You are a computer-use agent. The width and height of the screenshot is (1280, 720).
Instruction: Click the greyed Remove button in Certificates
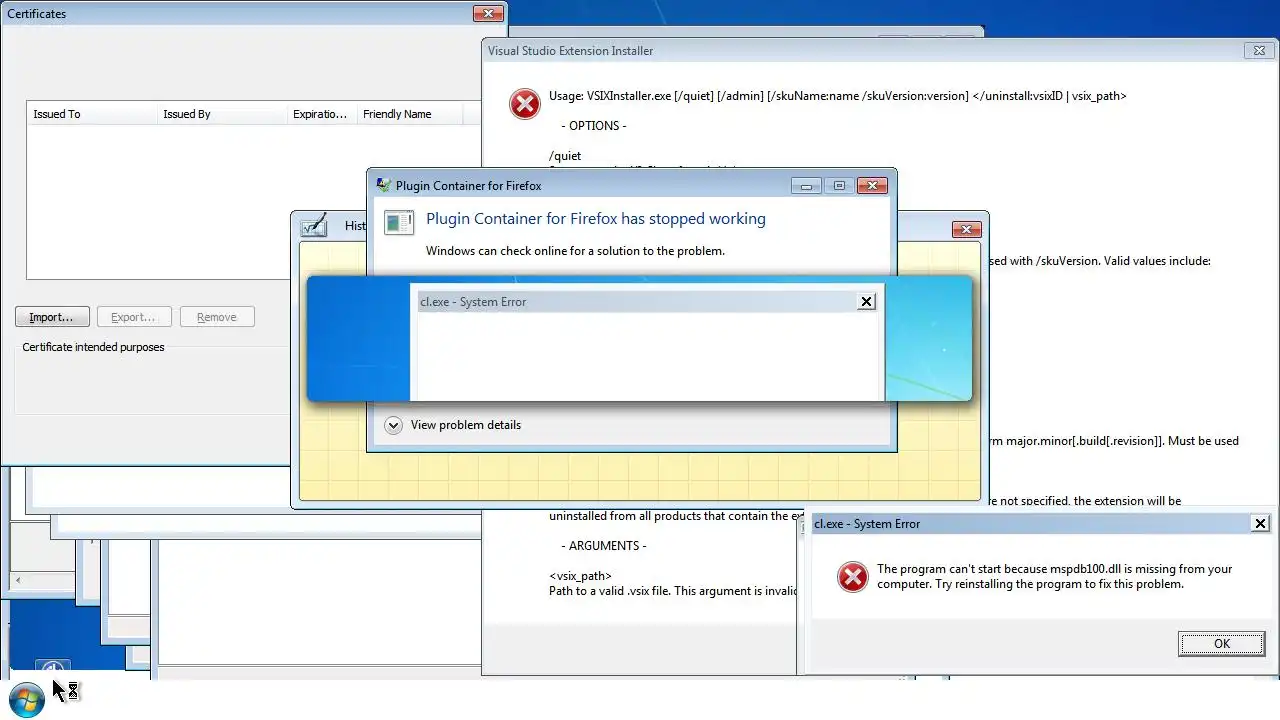click(x=217, y=317)
